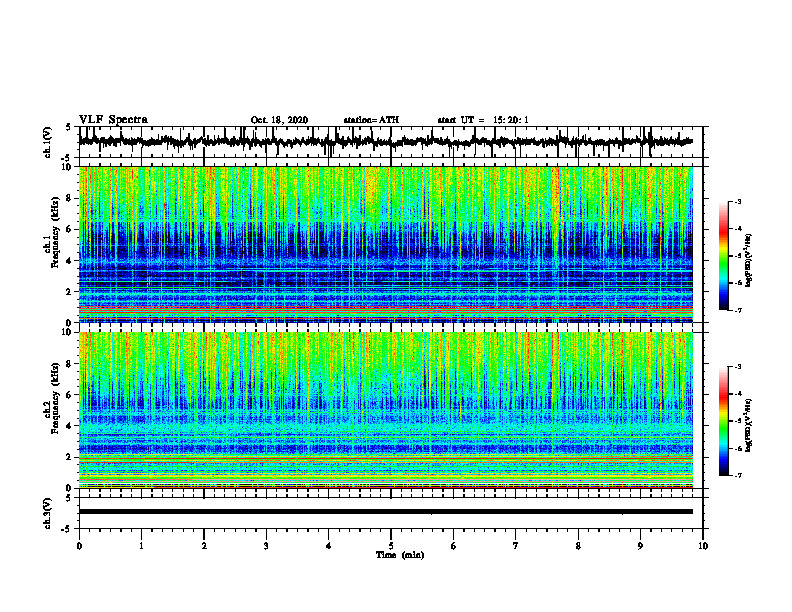Click the ch.1 spectrogram color bar
Viewport: 792px width, 612px height.
point(724,256)
